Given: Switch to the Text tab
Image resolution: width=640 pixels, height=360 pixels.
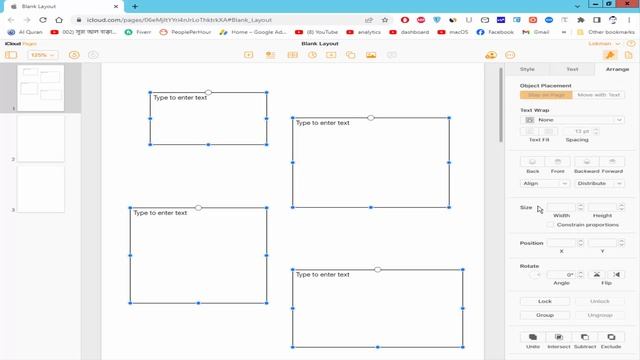Looking at the screenshot, I should tap(572, 69).
